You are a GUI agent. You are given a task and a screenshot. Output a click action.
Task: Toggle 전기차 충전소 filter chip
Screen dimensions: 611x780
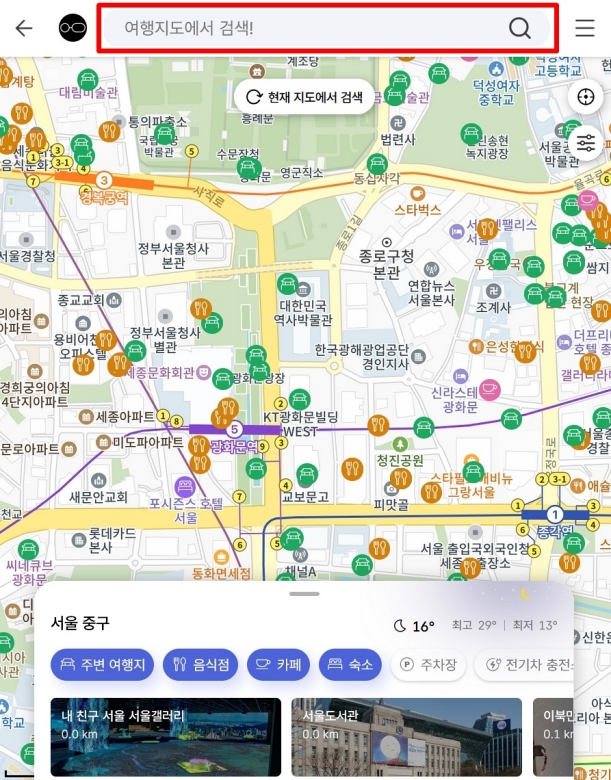pyautogui.click(x=523, y=664)
